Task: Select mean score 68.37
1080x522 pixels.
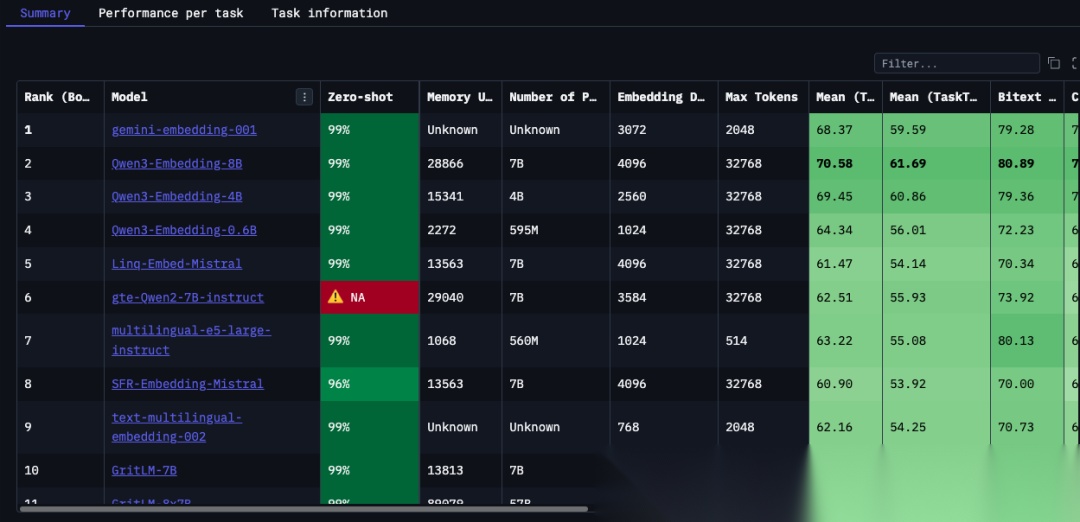Action: tap(834, 129)
